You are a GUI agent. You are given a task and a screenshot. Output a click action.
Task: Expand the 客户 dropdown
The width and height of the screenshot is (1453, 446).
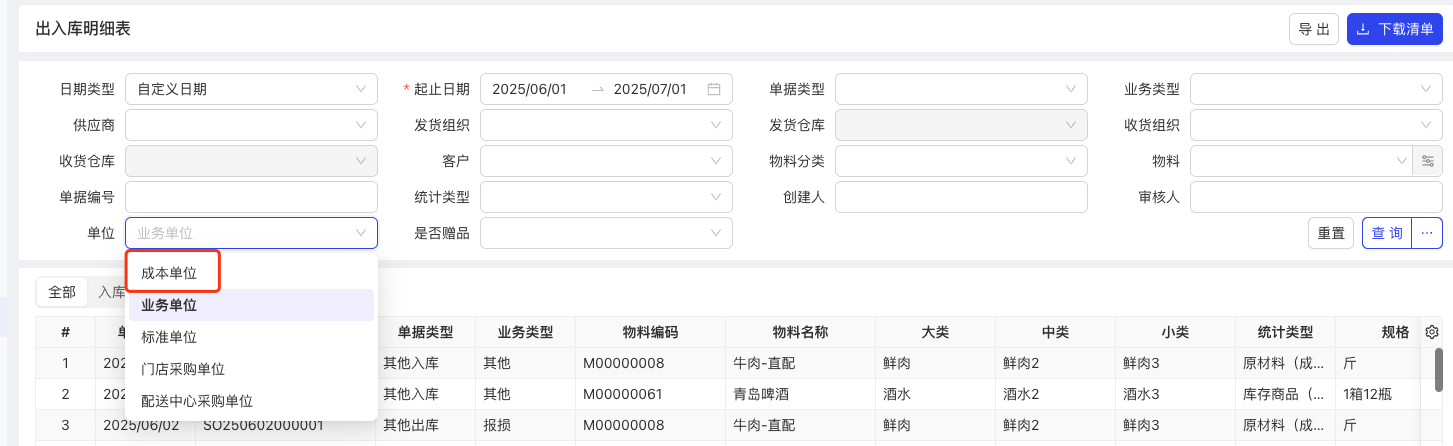(x=606, y=161)
